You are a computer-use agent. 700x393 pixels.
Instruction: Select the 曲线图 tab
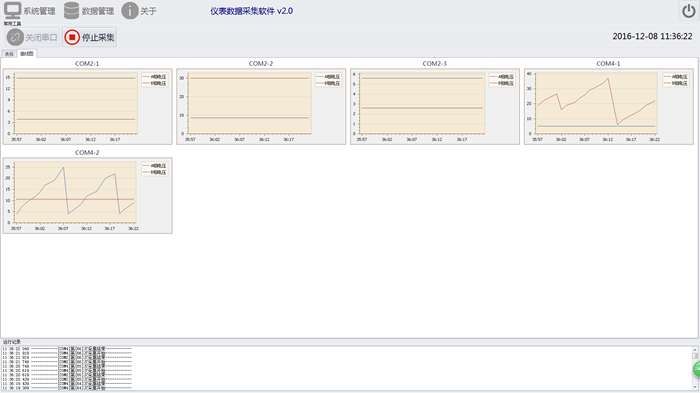pyautogui.click(x=27, y=54)
